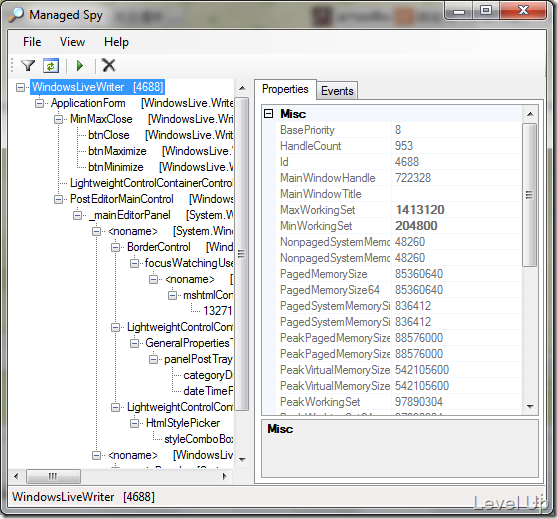Screen dimensions: 558x519
Task: Click the tree vertical scrollbar thumb
Action: (242, 254)
